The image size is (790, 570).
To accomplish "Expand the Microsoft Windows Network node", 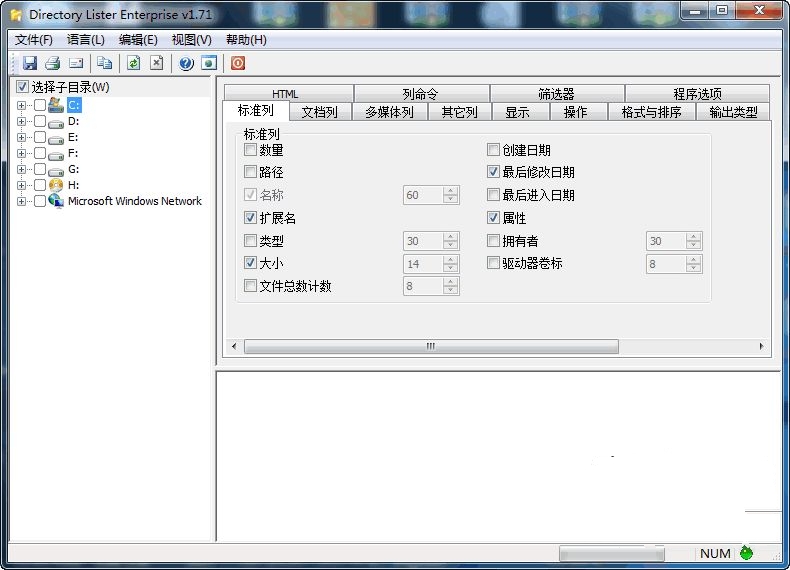I will pos(21,201).
